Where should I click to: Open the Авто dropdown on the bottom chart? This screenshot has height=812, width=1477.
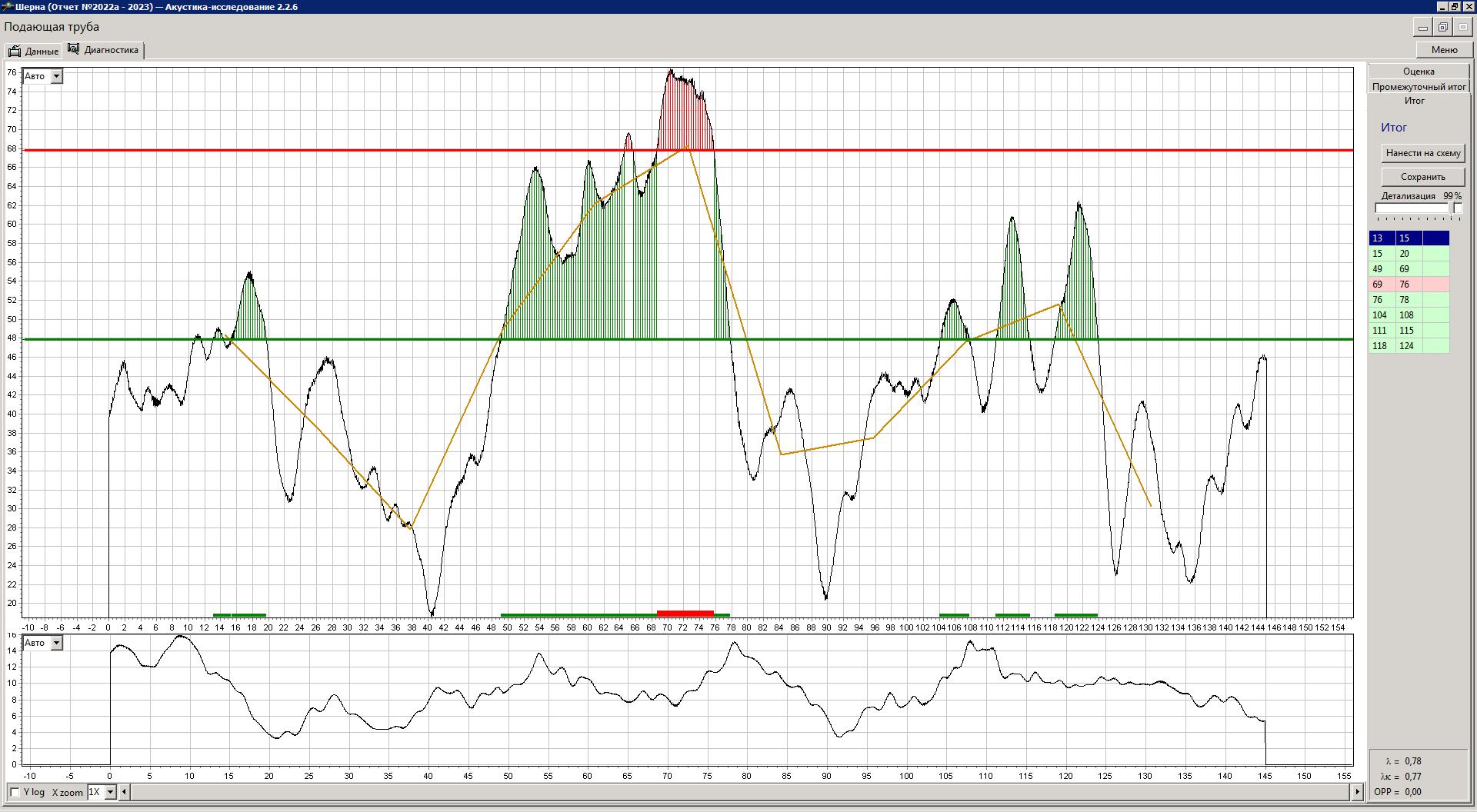pyautogui.click(x=56, y=643)
